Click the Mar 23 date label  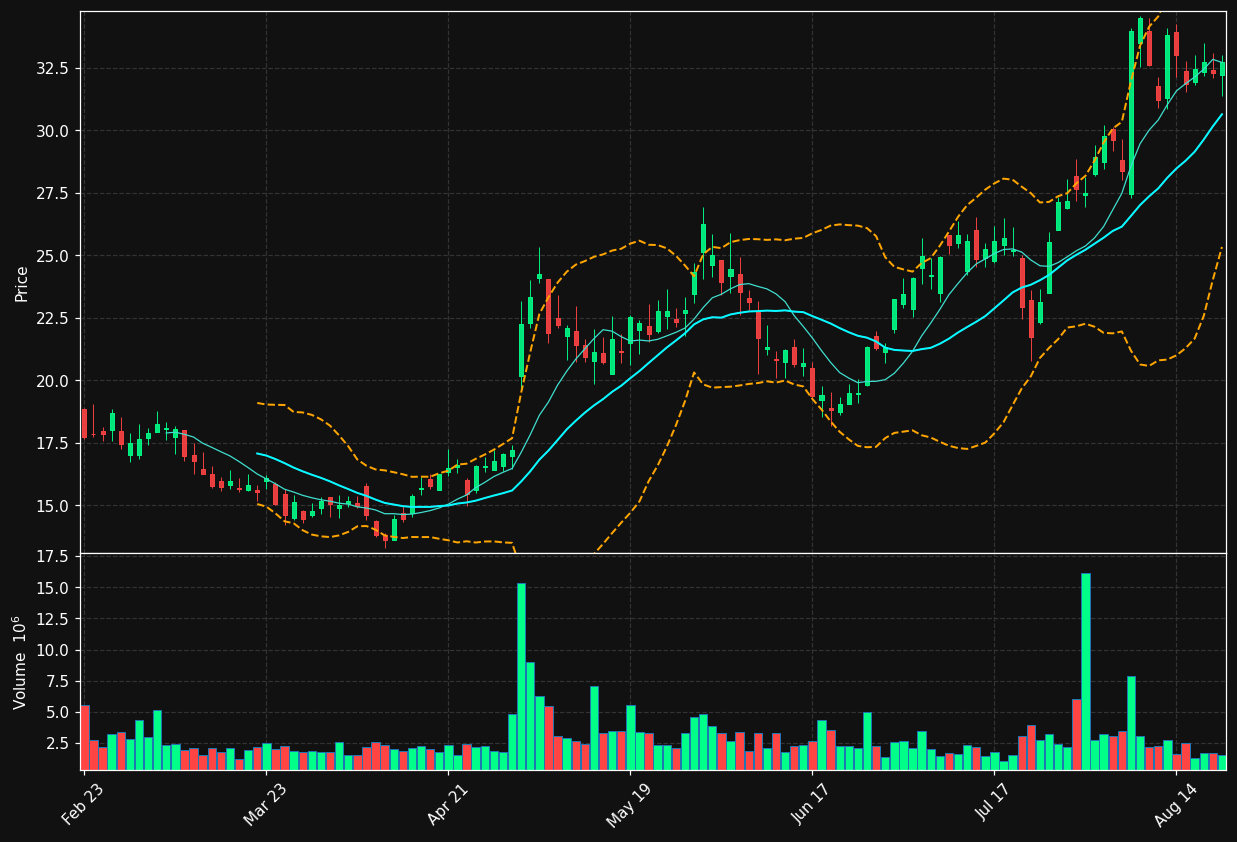tap(264, 806)
